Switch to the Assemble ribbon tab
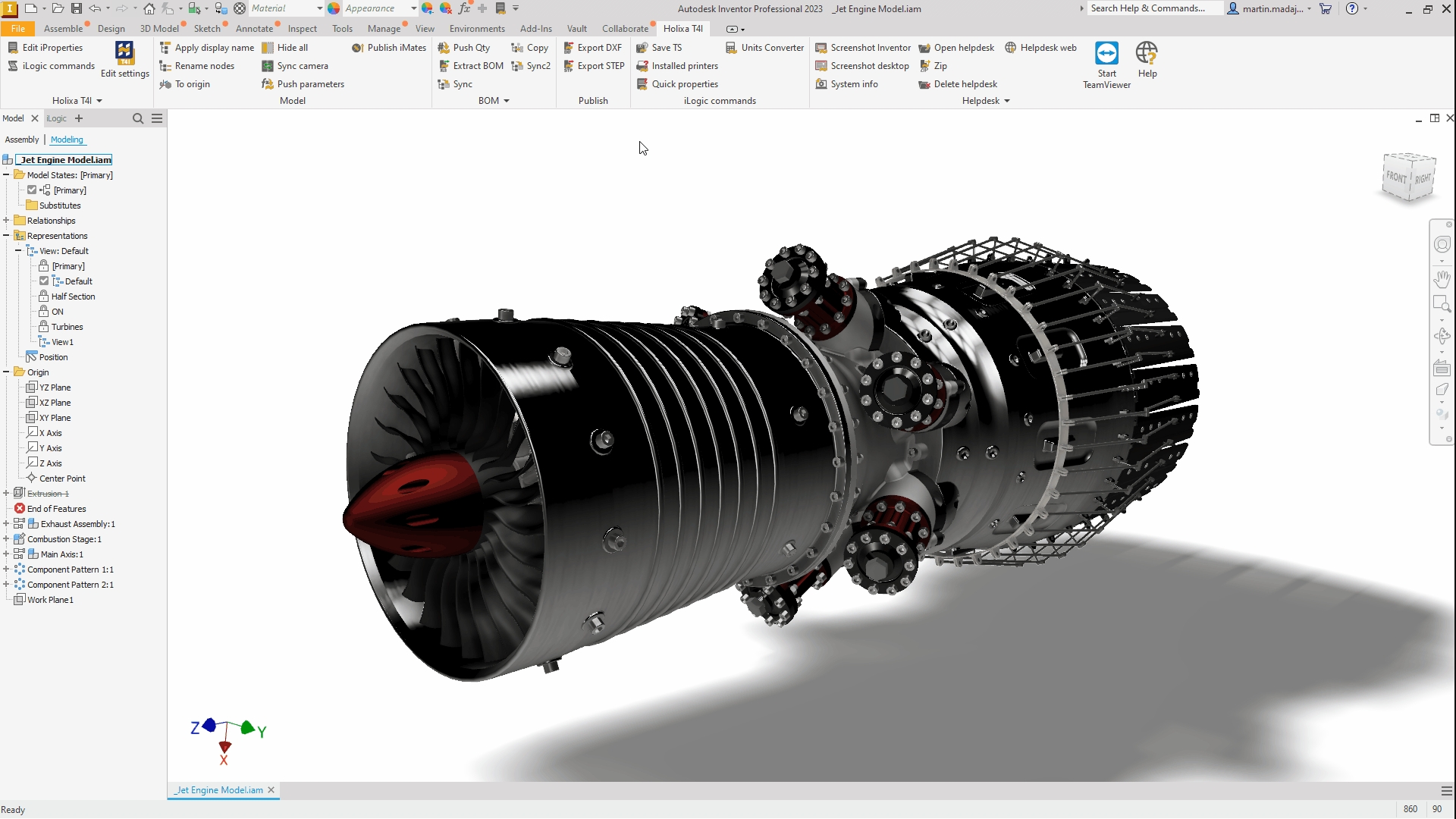This screenshot has height=819, width=1456. [x=63, y=29]
